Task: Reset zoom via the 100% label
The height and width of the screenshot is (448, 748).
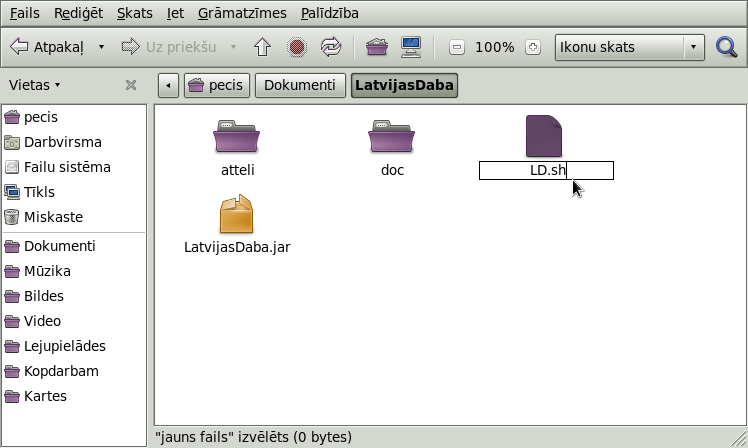Action: 495,47
